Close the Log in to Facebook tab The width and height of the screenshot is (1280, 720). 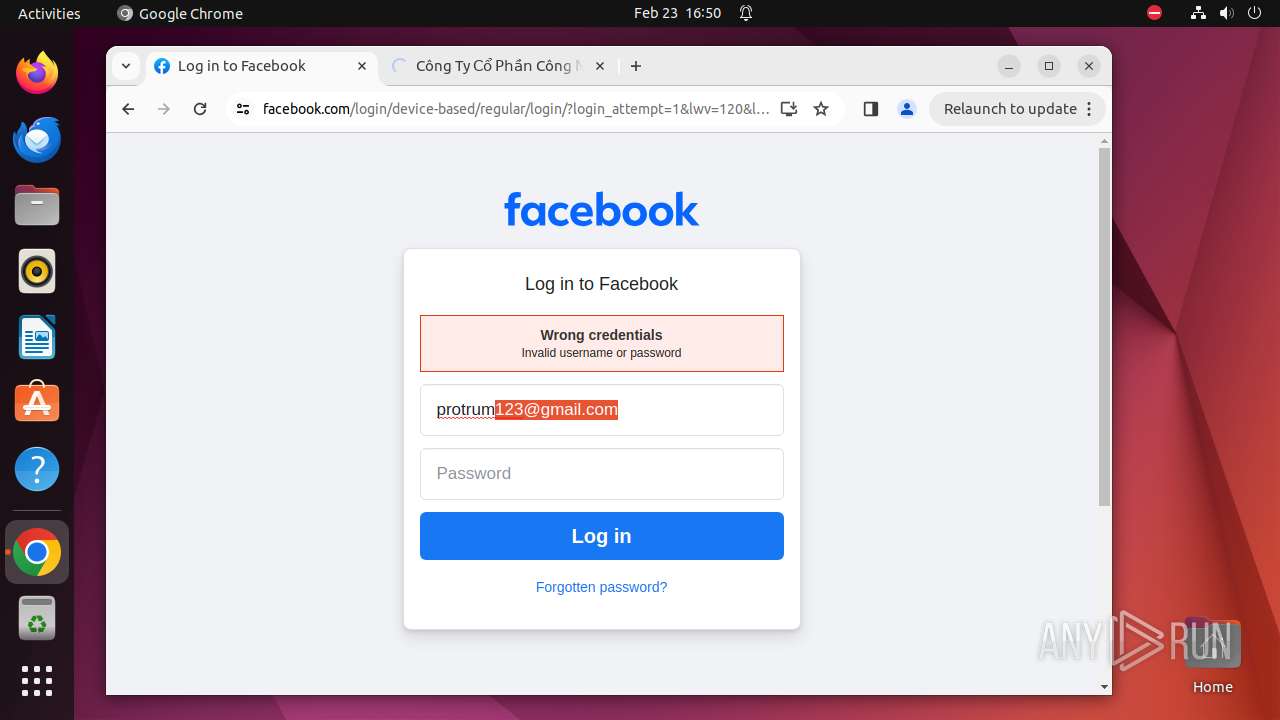click(x=362, y=66)
